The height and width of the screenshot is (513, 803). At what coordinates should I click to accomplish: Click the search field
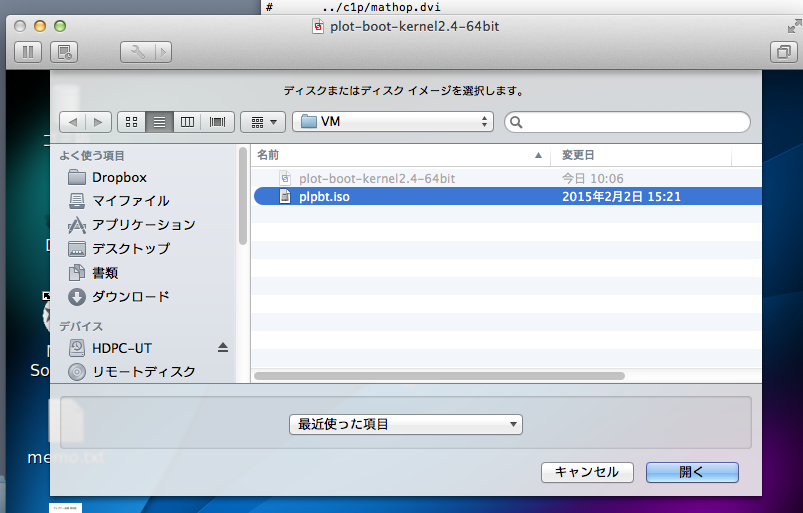click(628, 122)
